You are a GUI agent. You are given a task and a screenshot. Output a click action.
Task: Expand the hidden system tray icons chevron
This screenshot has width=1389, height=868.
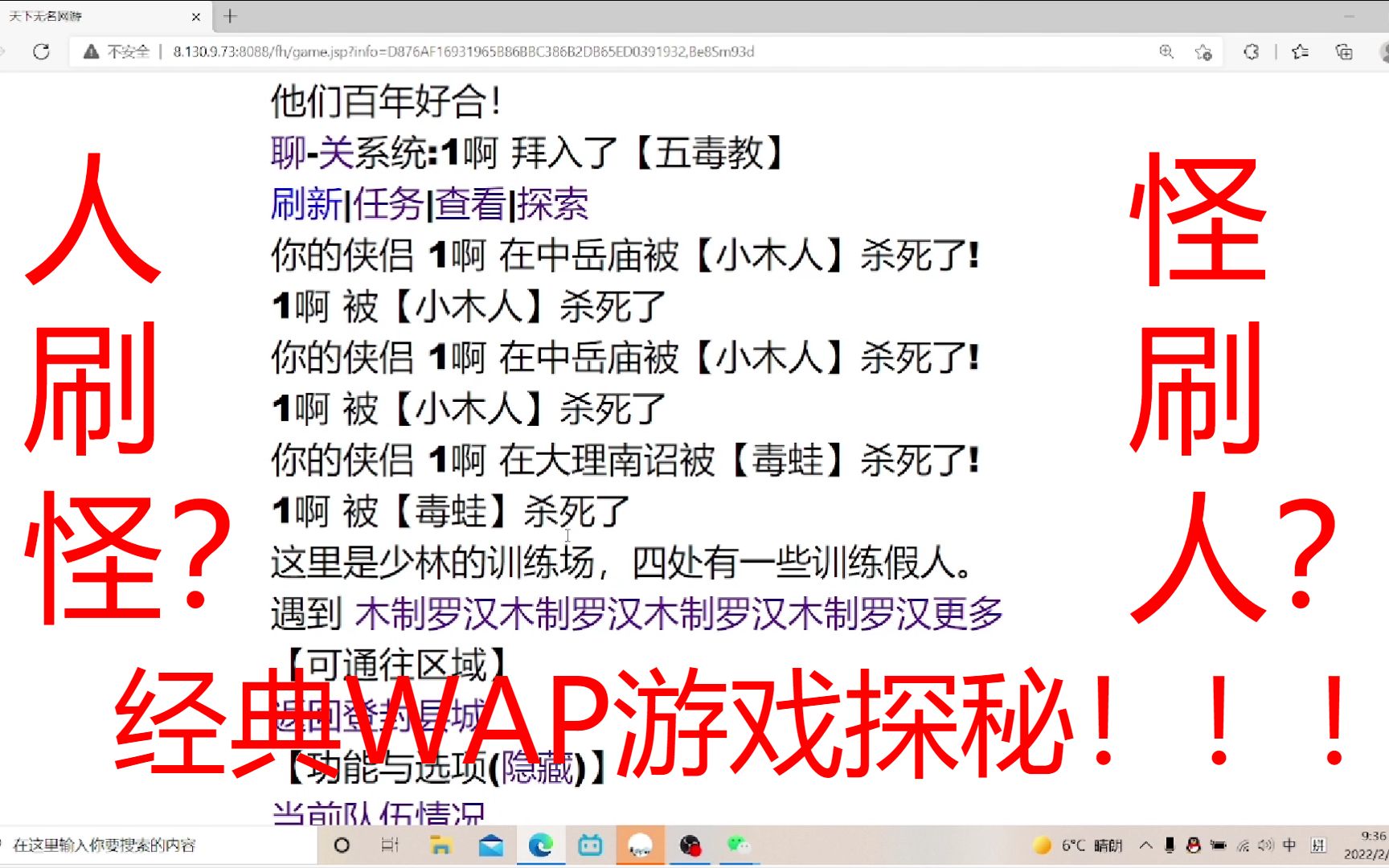pos(1146,845)
